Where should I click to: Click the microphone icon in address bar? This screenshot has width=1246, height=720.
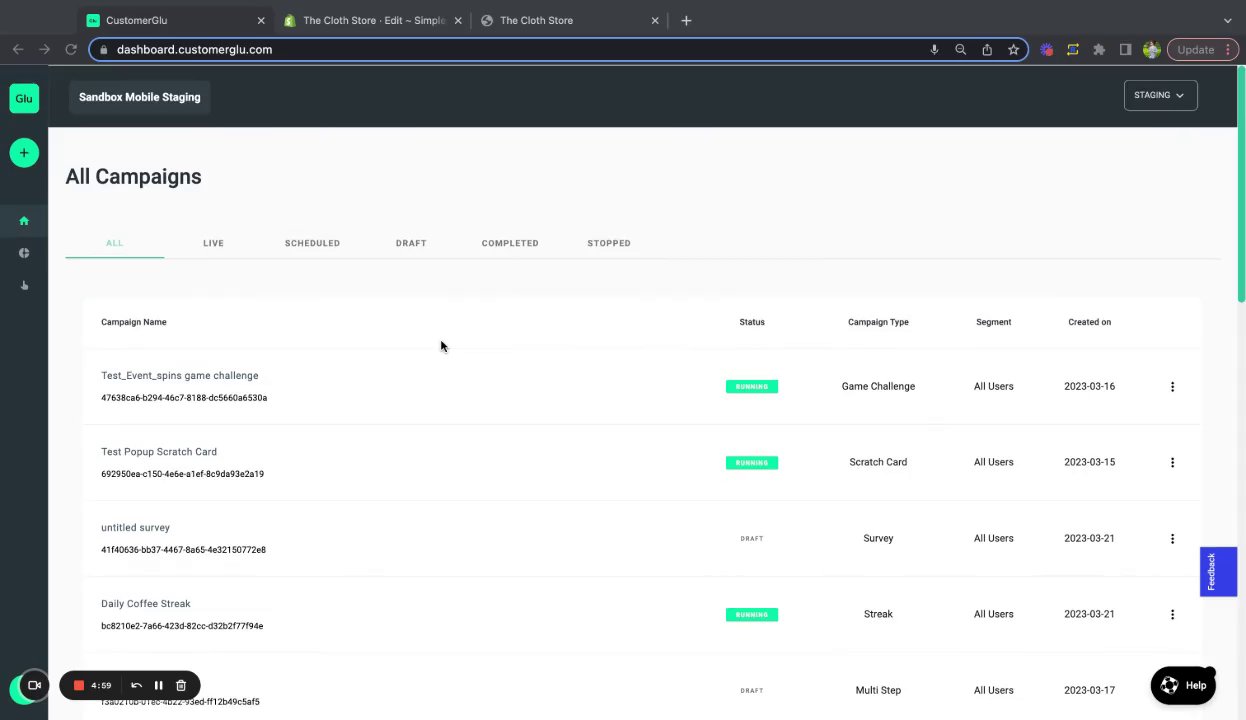point(934,49)
